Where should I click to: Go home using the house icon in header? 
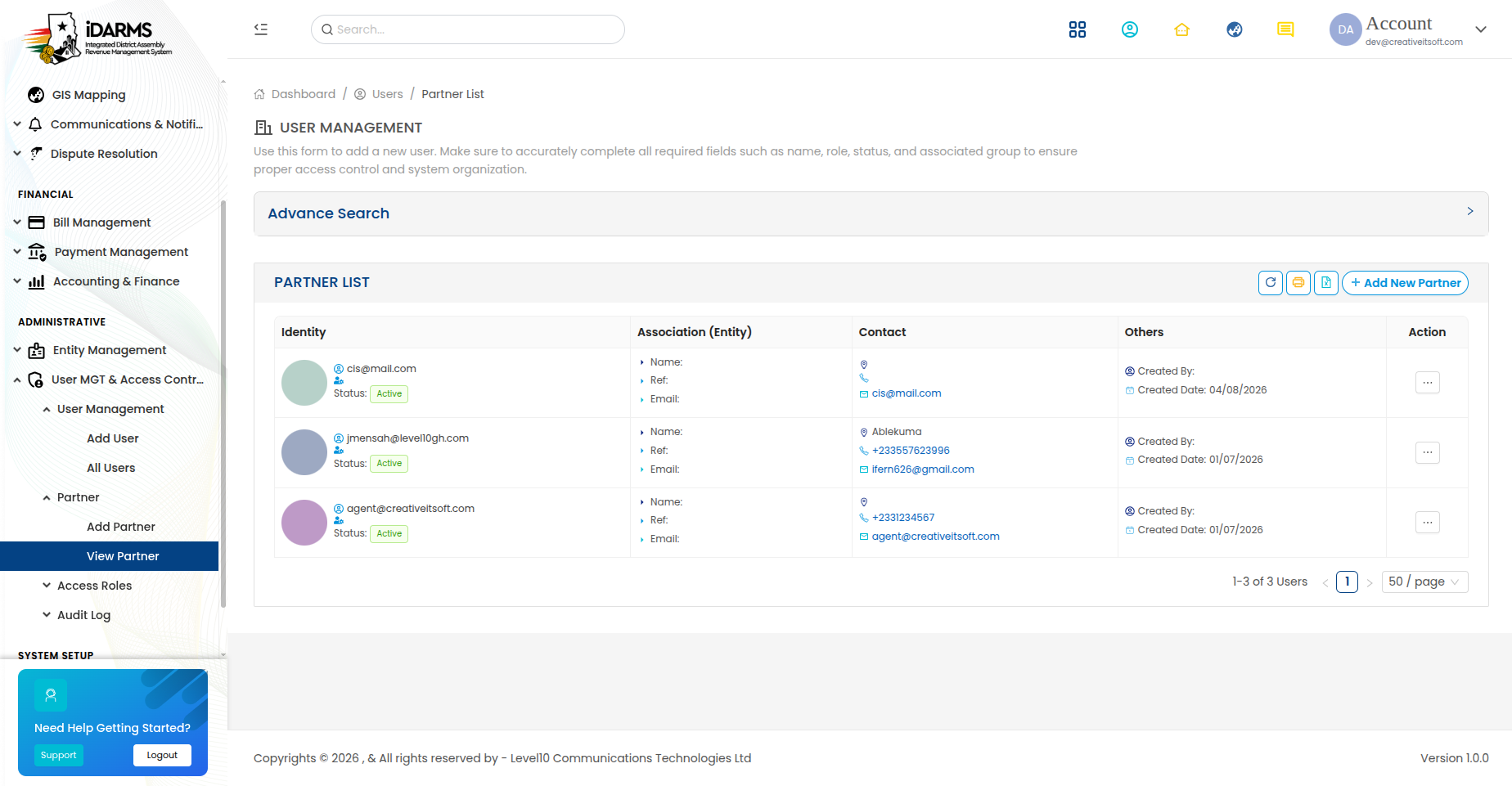pyautogui.click(x=1181, y=29)
